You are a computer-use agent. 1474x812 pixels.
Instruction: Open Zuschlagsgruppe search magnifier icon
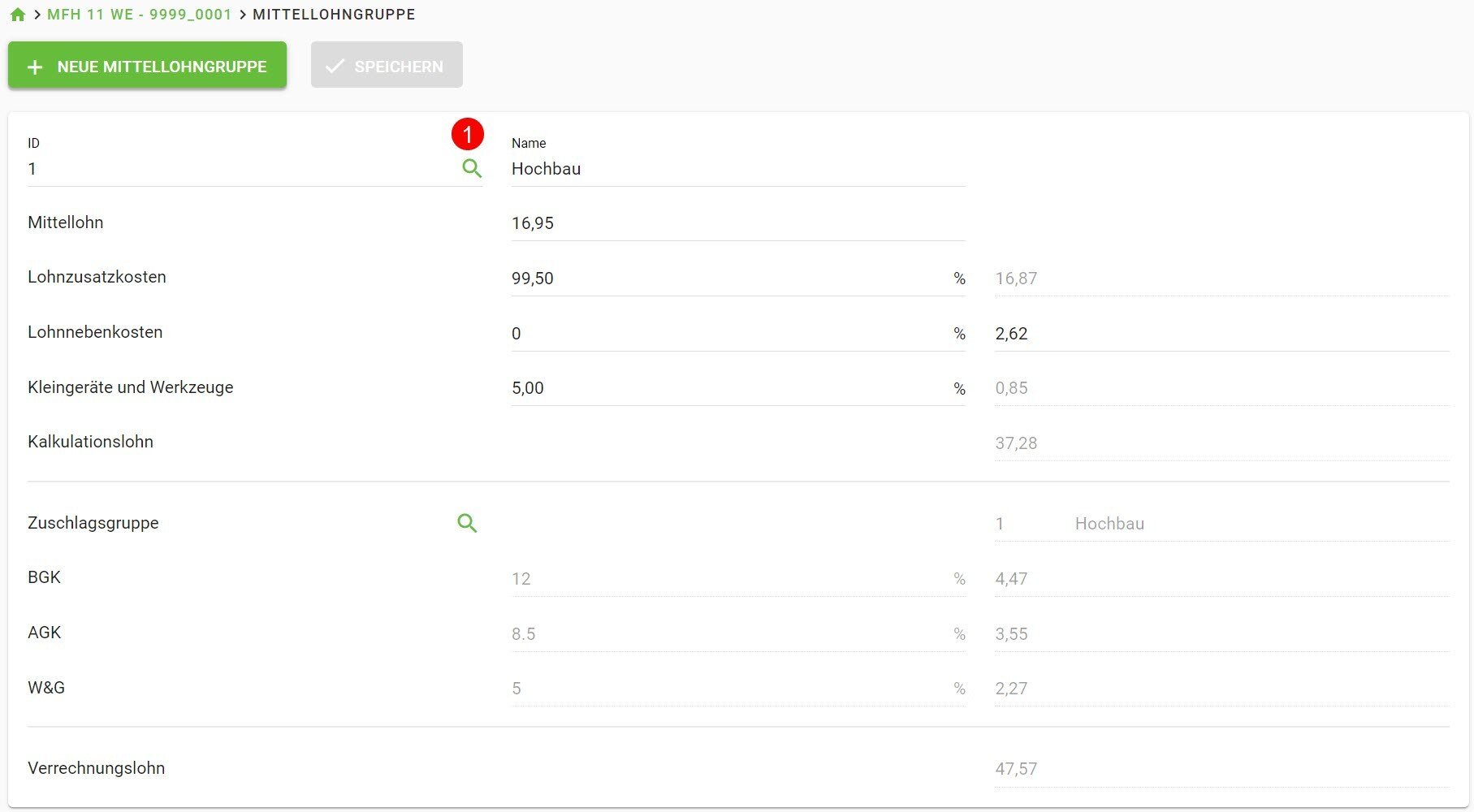(x=467, y=524)
